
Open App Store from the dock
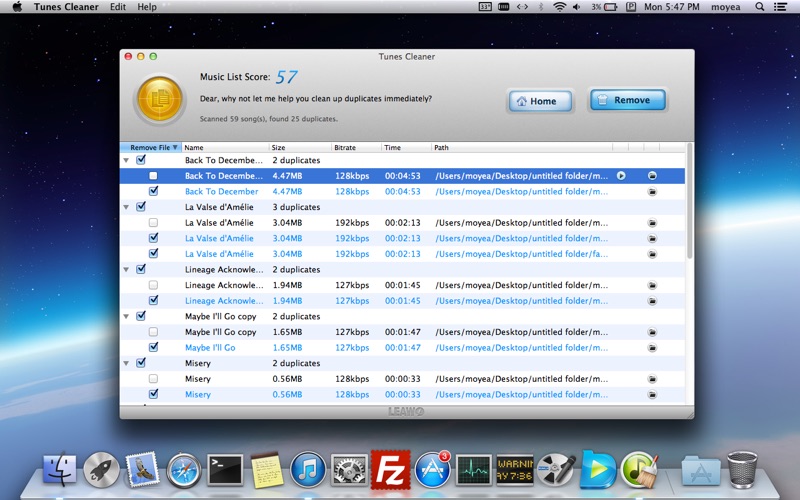pyautogui.click(x=432, y=470)
